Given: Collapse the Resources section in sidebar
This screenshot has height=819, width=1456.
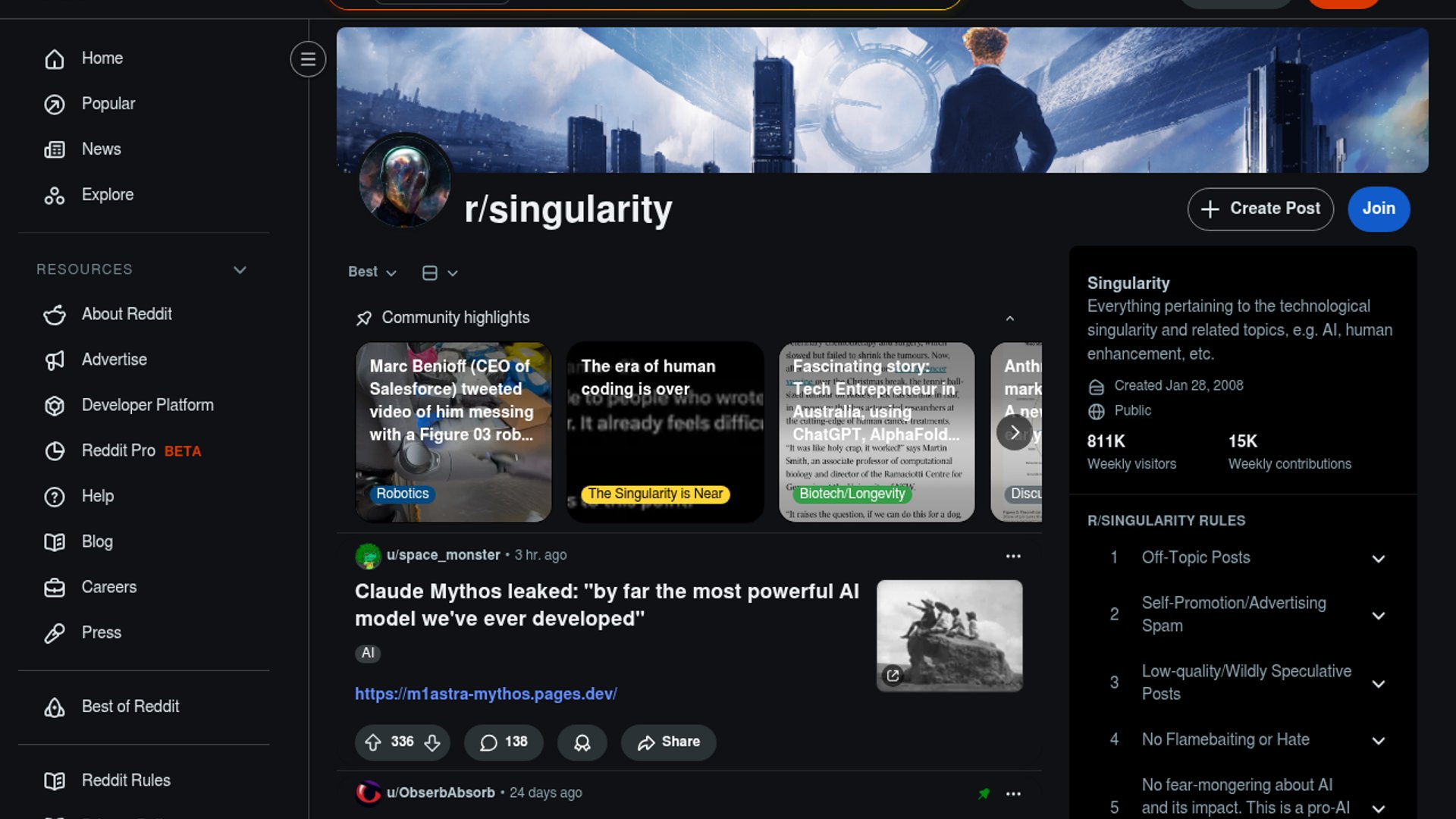Looking at the screenshot, I should [240, 270].
